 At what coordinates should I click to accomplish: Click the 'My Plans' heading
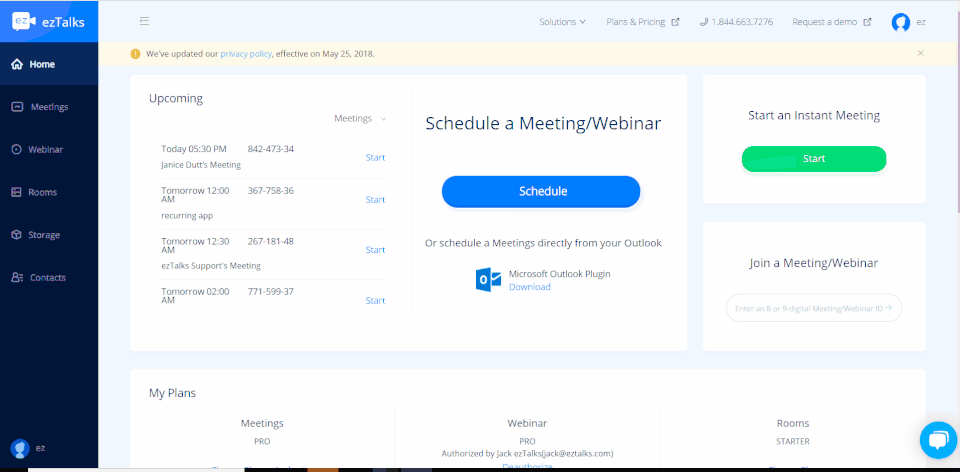173,393
